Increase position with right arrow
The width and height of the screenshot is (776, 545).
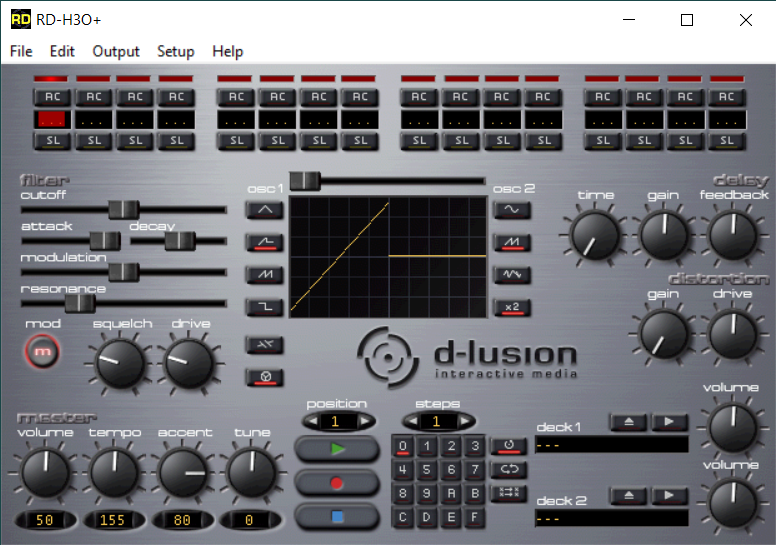(x=365, y=421)
